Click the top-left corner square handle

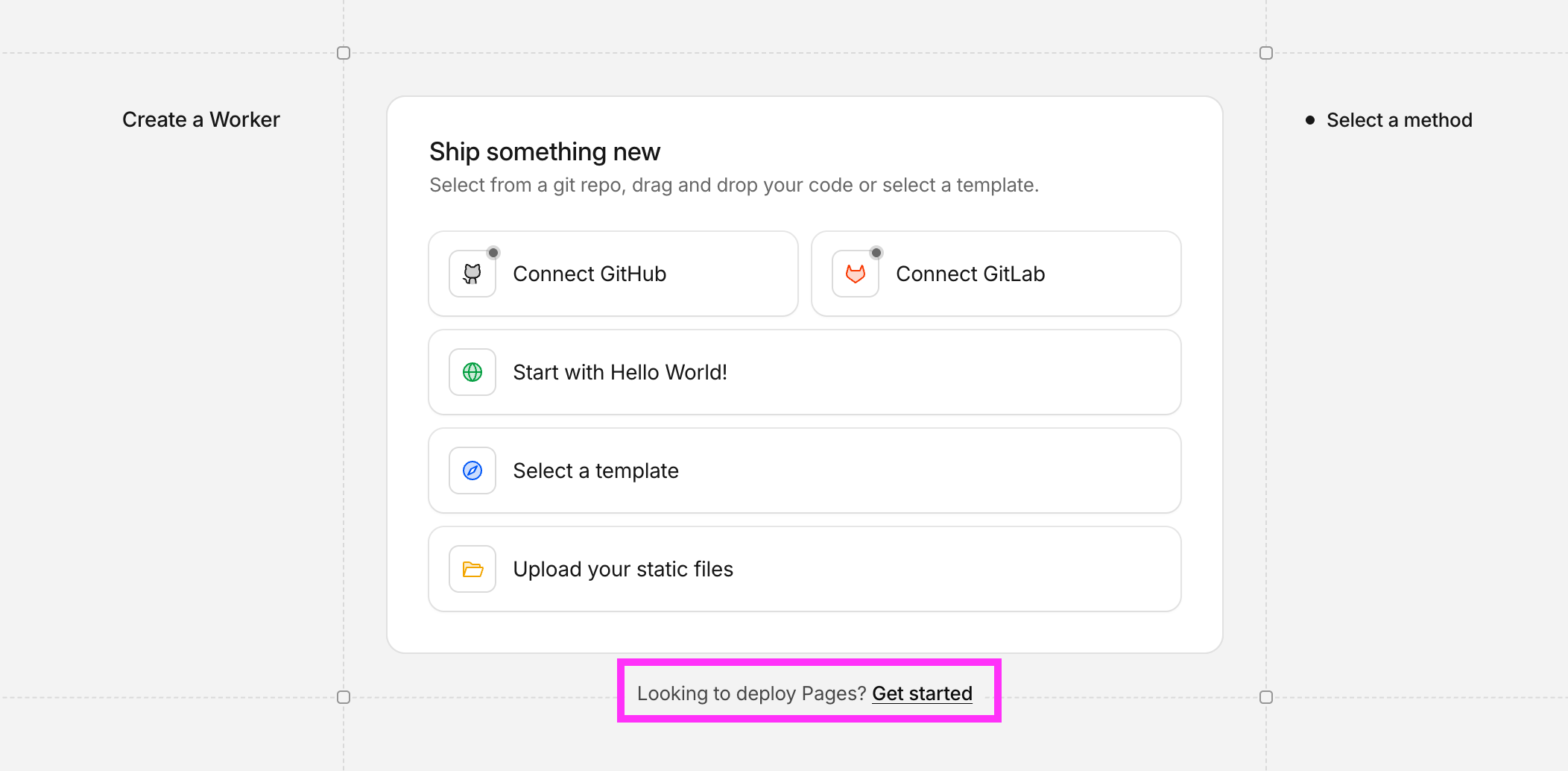[x=344, y=53]
